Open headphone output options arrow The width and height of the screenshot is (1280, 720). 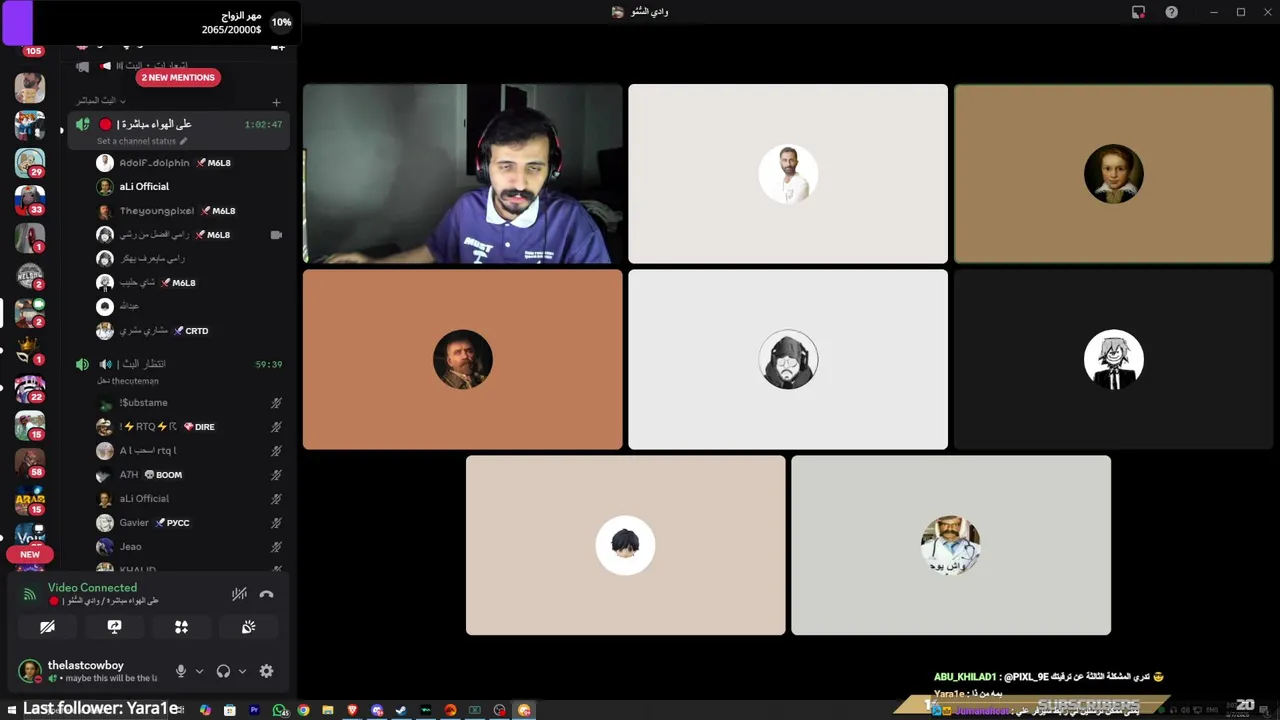point(242,671)
